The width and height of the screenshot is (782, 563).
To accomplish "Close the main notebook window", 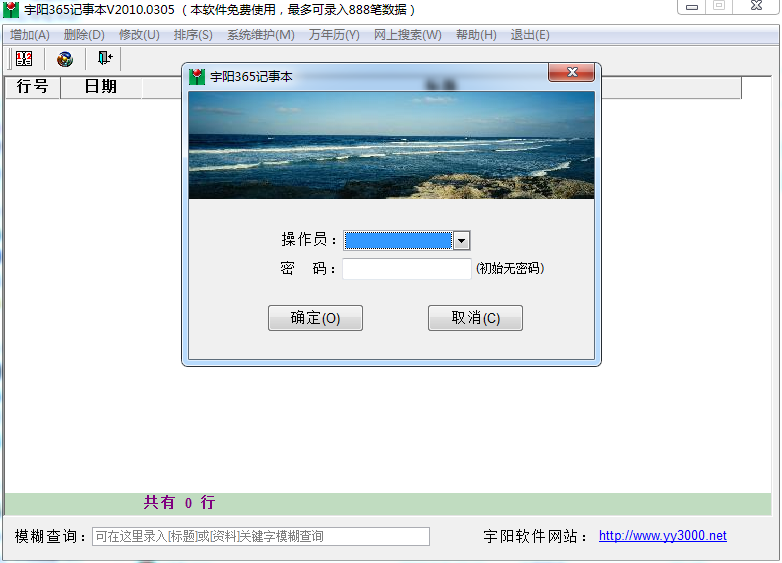I will (756, 6).
